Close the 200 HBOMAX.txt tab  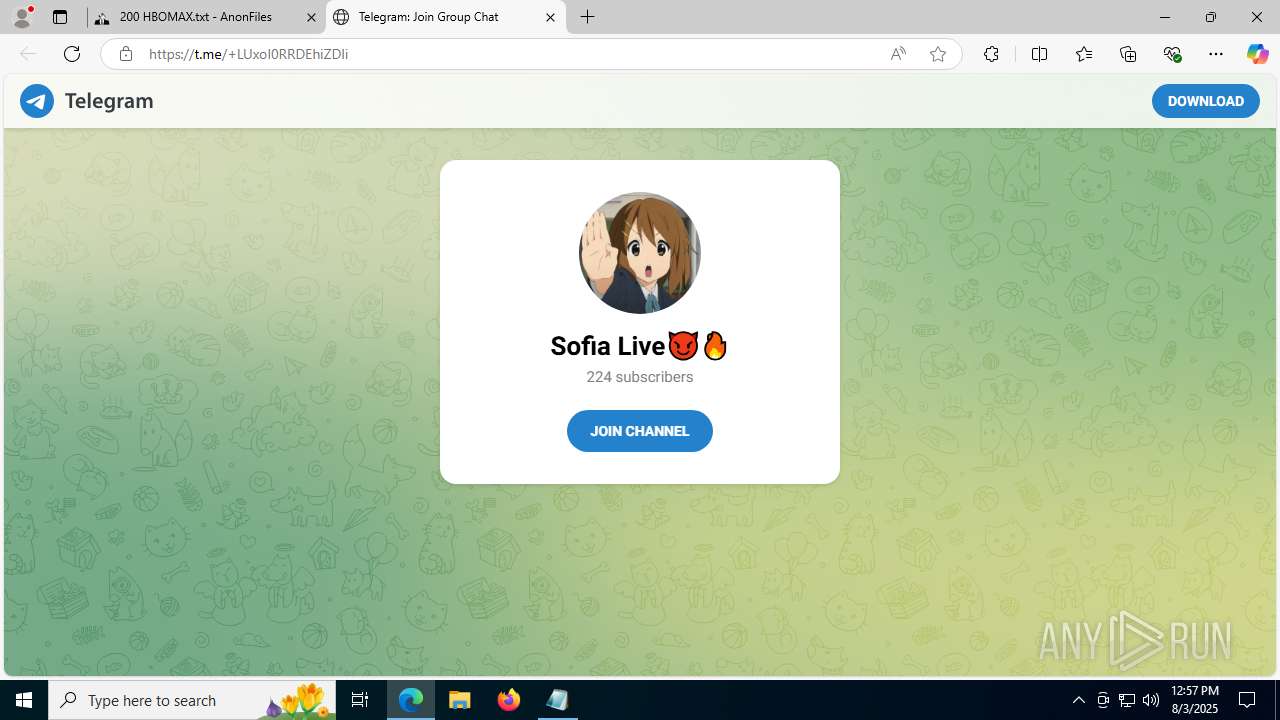[x=311, y=17]
